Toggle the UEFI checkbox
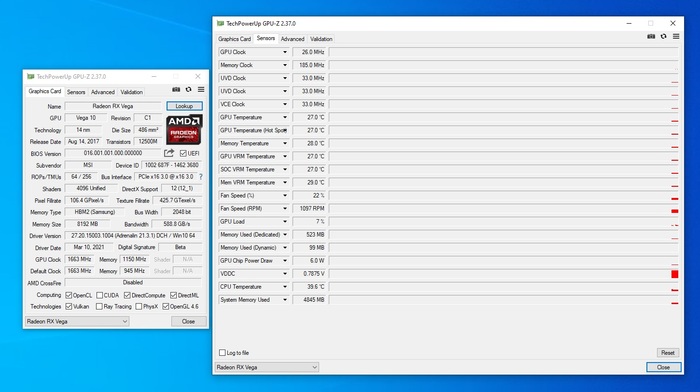 click(183, 153)
